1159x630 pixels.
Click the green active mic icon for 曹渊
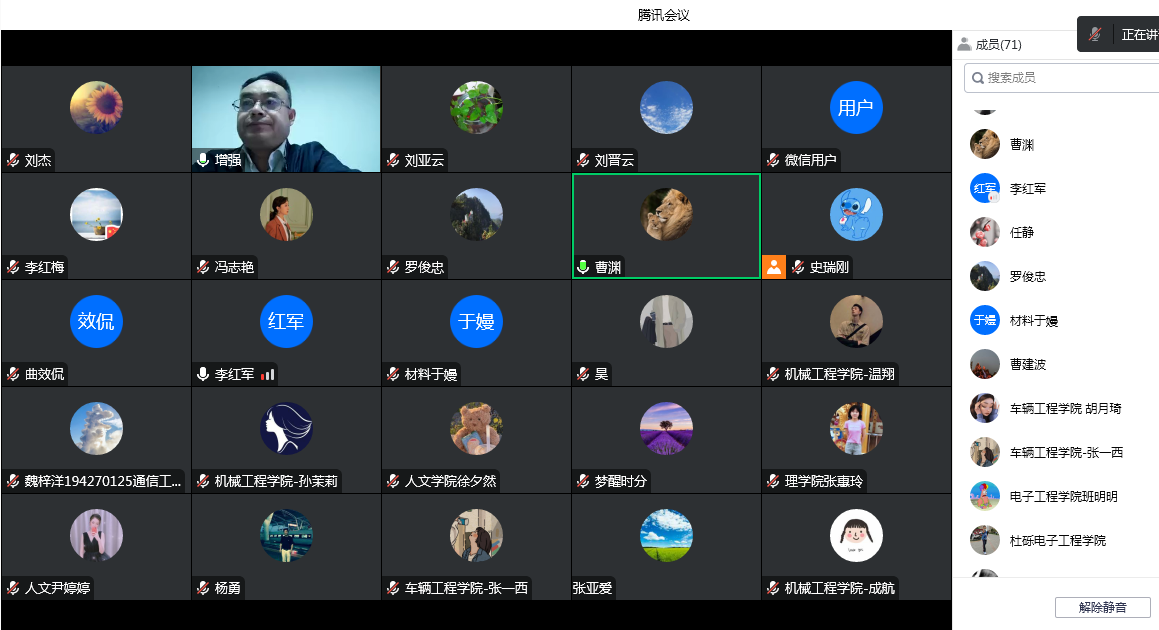coord(583,267)
